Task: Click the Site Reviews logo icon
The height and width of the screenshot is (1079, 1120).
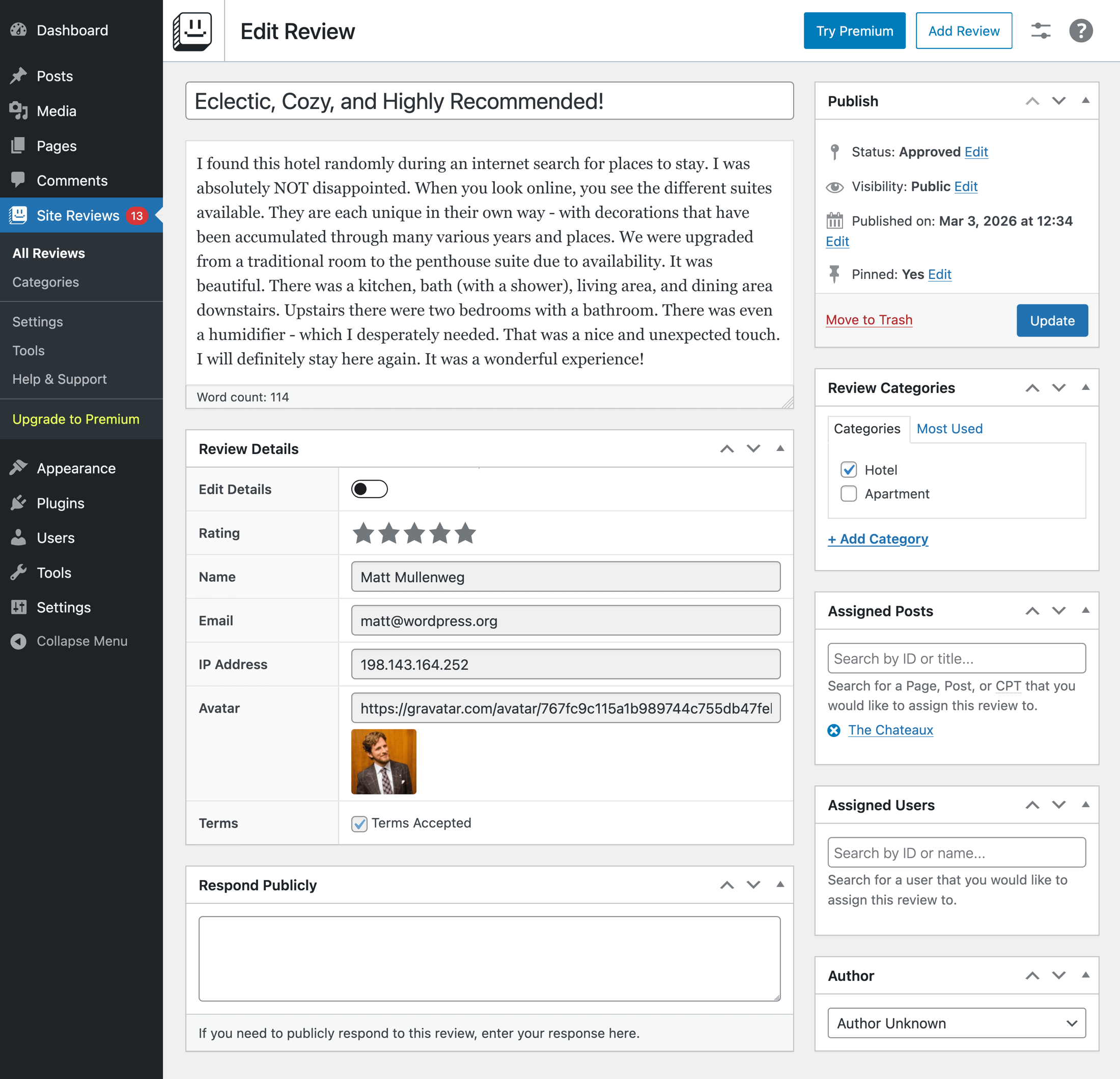Action: pos(192,31)
